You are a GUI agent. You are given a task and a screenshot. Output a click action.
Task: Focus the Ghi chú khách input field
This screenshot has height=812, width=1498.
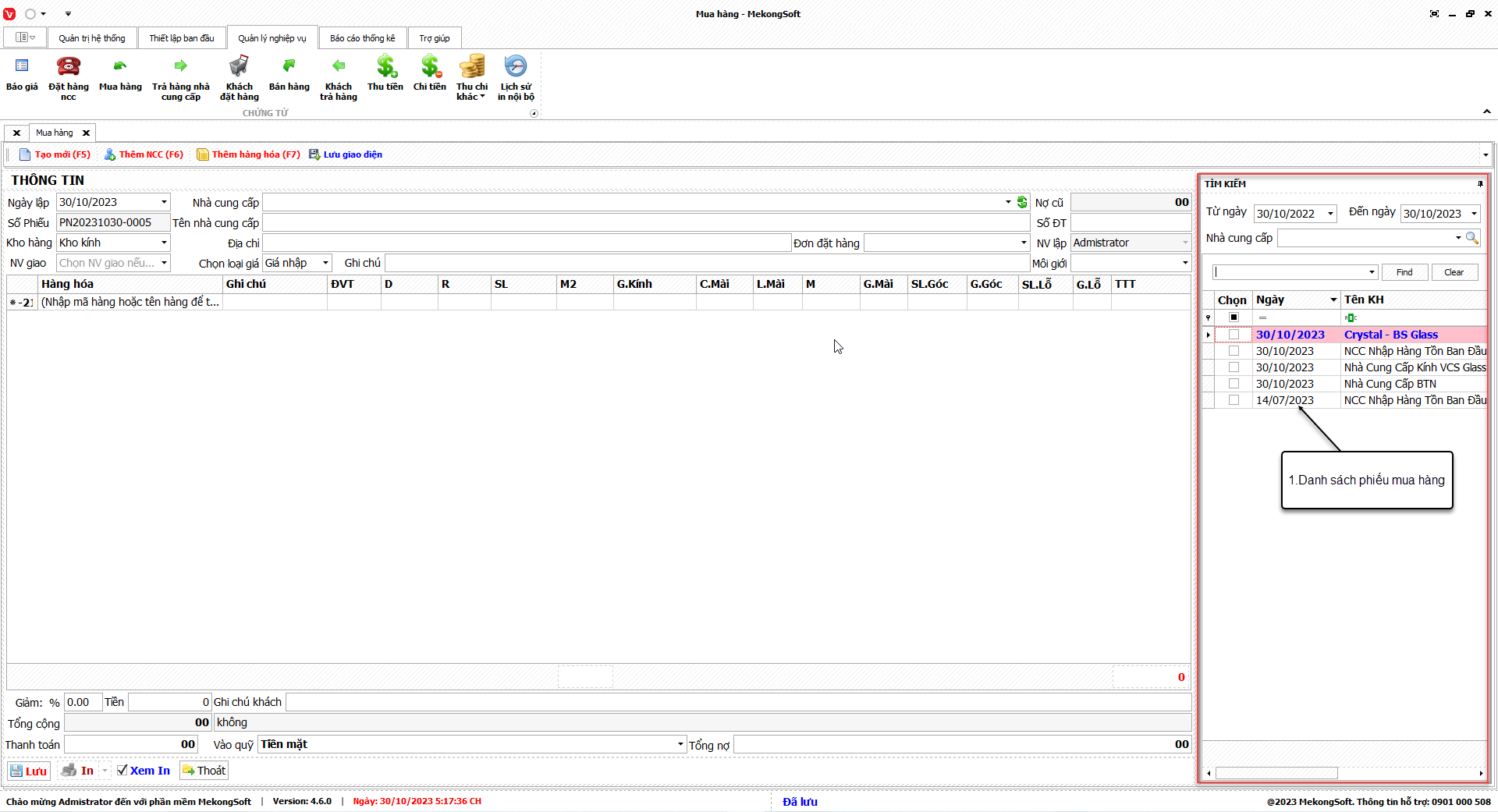(x=738, y=702)
